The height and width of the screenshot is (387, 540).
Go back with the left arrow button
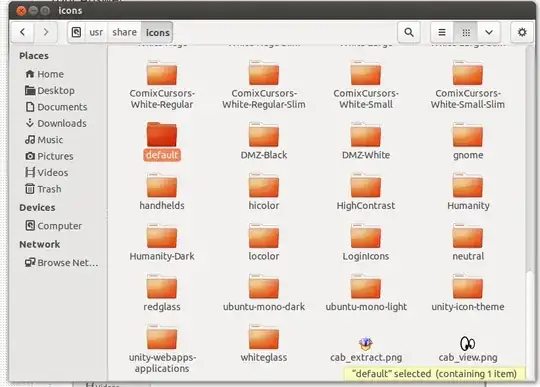click(23, 32)
